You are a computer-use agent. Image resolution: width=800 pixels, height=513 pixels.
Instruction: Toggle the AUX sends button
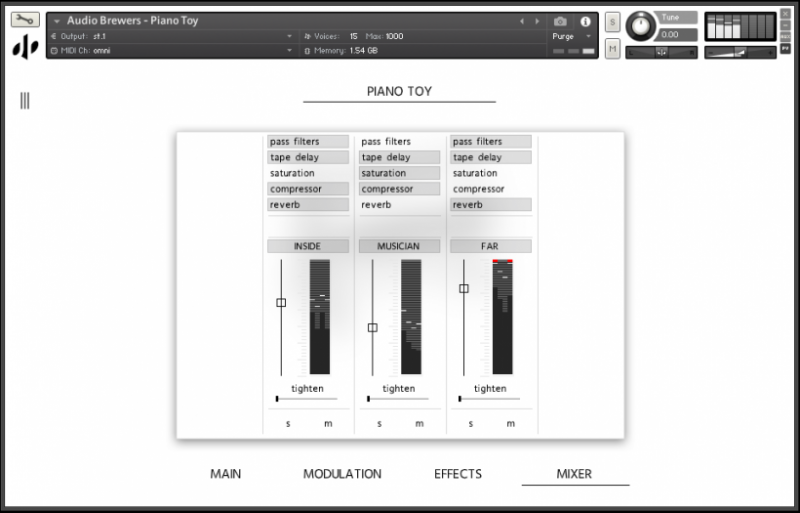coord(785,37)
